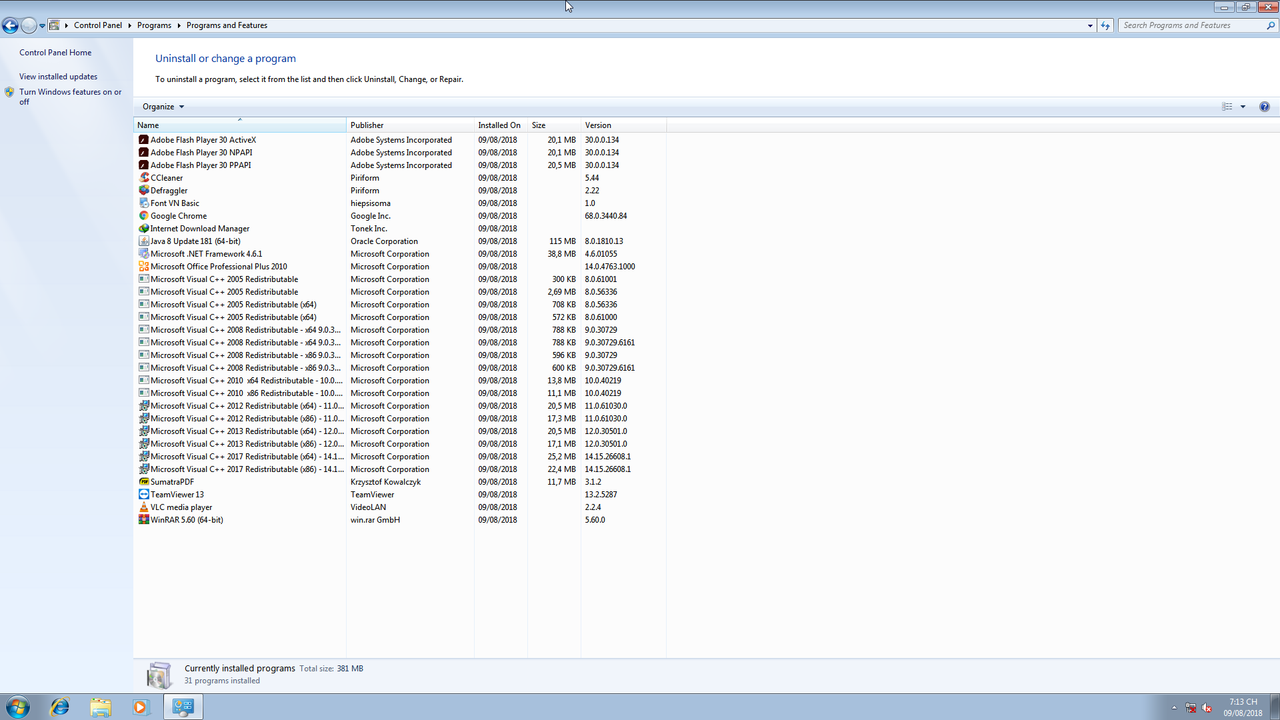Screen dimensions: 1280x720
Task: Click the Font VN Basic icon
Action: coord(144,203)
